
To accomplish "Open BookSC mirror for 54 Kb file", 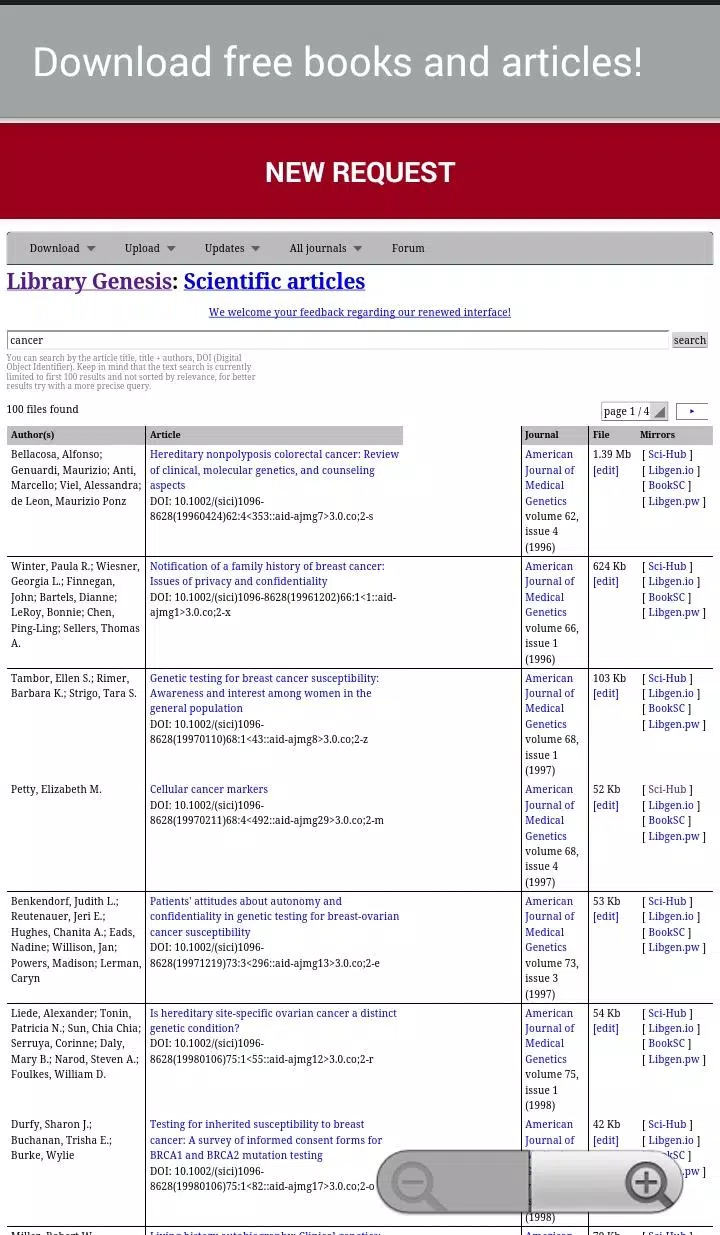I will click(x=666, y=1044).
